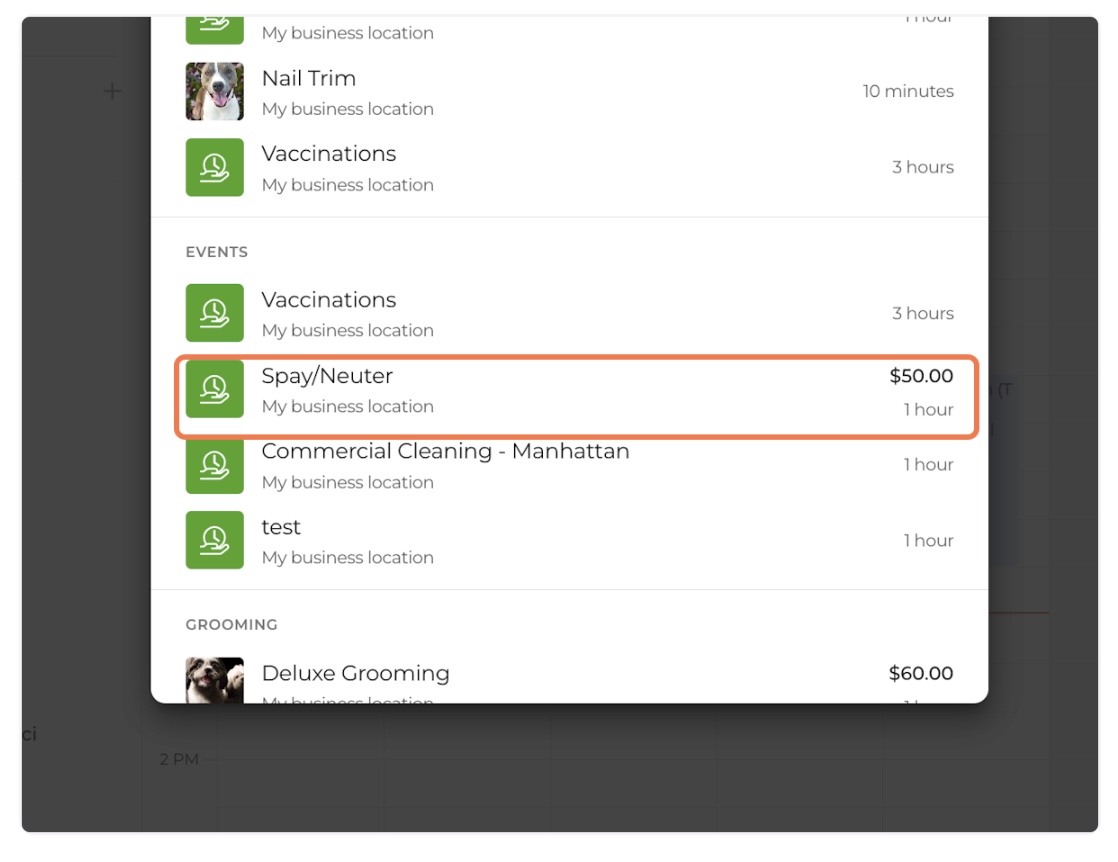Select the Spay/Neuter service name
Image resolution: width=1118 pixels, height=862 pixels.
(x=327, y=376)
